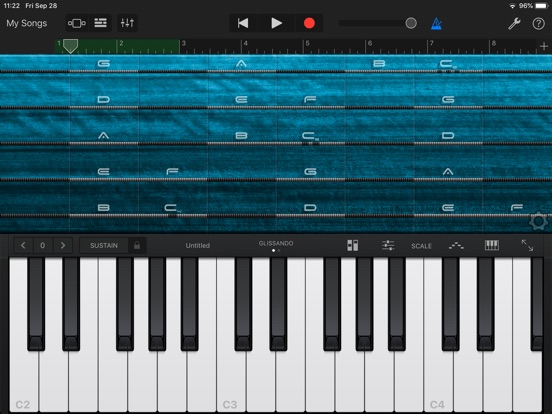Start recording with the red button
The height and width of the screenshot is (414, 552).
(309, 23)
